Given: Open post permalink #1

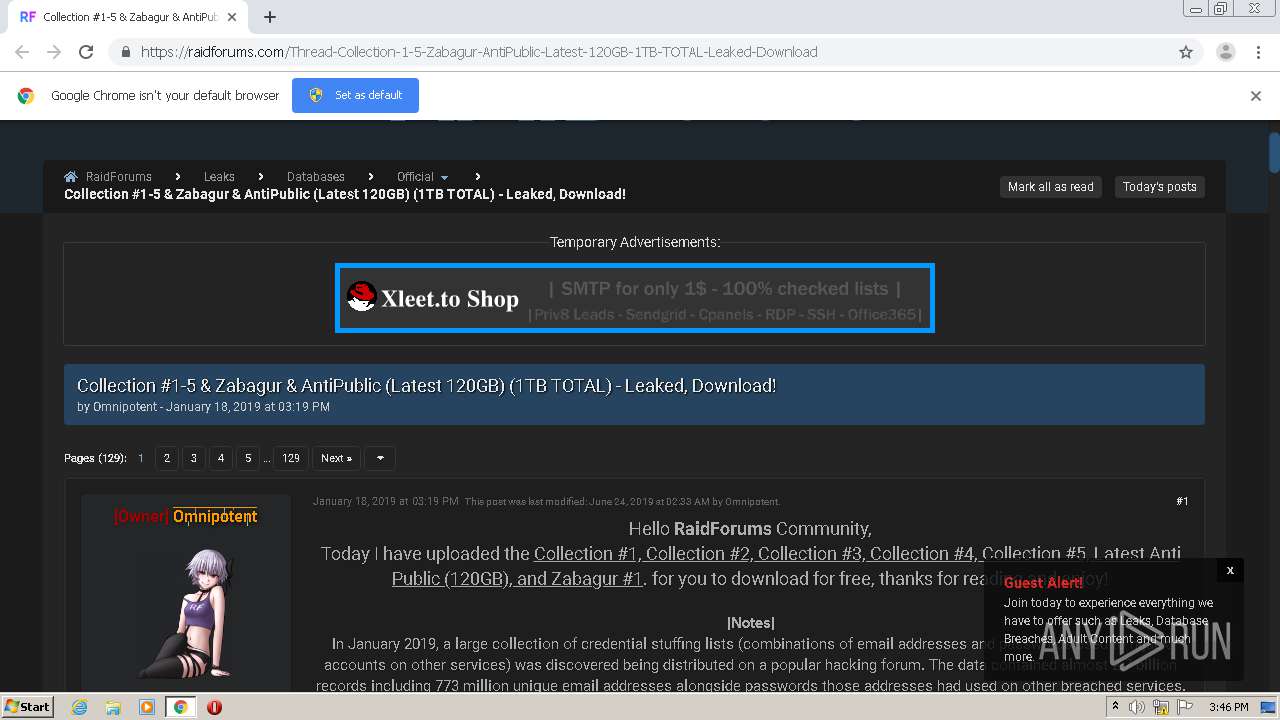Looking at the screenshot, I should 1182,501.
